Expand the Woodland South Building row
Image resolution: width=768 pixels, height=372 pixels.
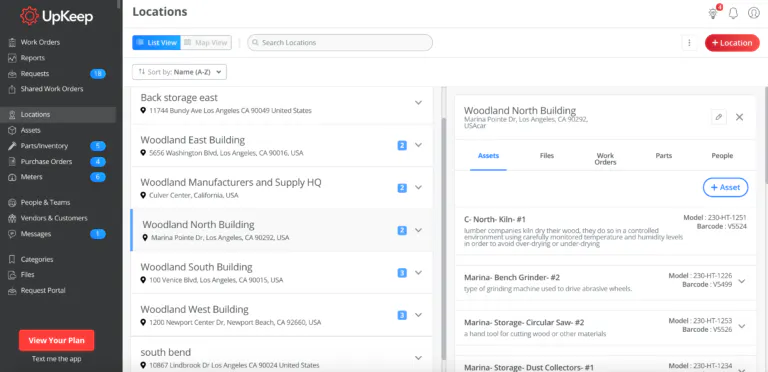click(418, 273)
